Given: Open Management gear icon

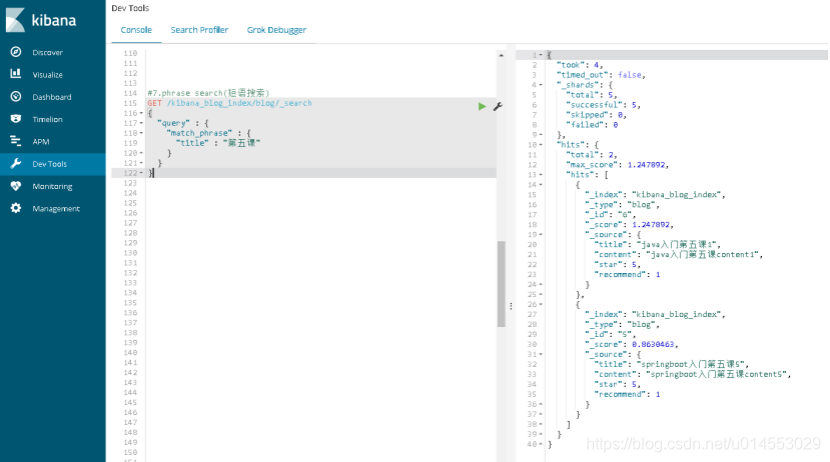Looking at the screenshot, I should [16, 208].
